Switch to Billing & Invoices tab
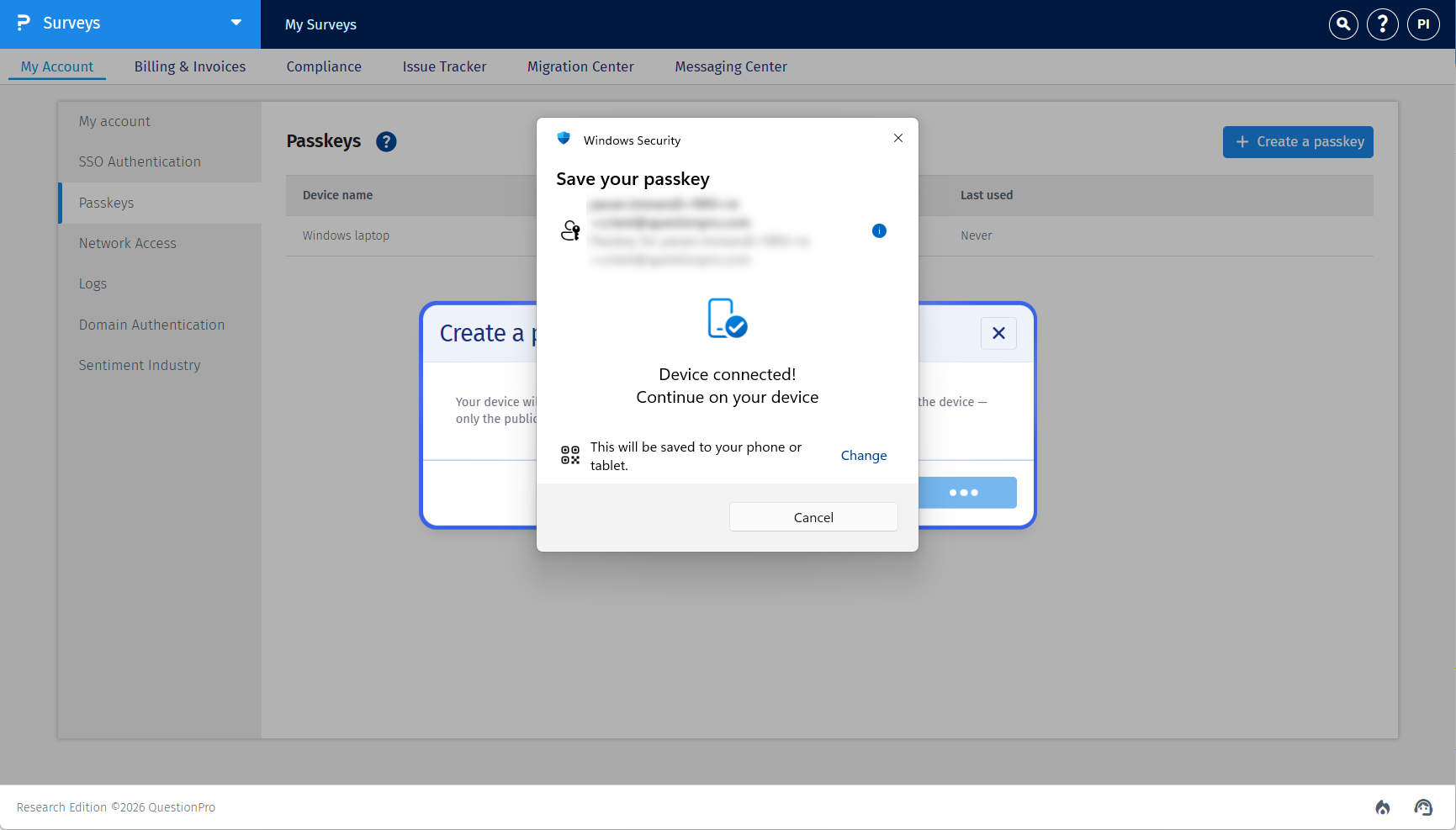Image resolution: width=1456 pixels, height=830 pixels. pos(190,66)
